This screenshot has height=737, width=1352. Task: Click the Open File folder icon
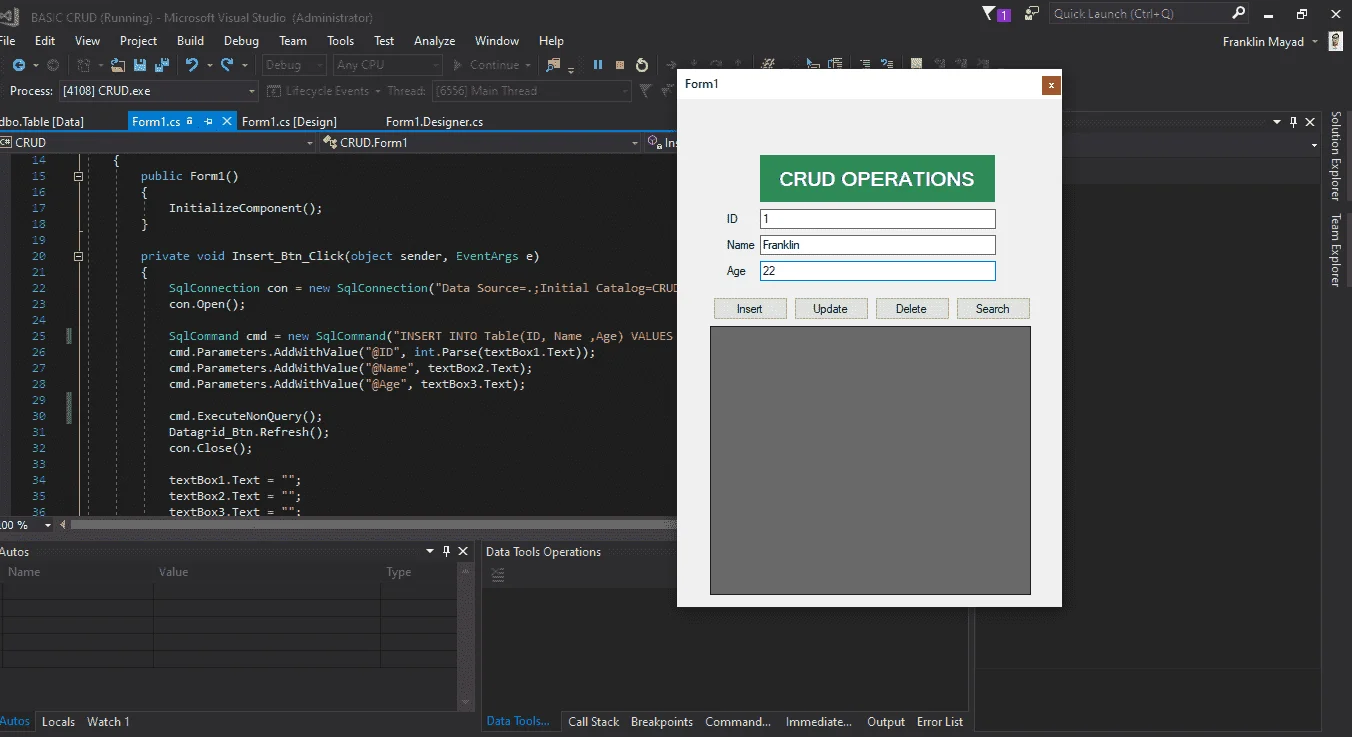pyautogui.click(x=118, y=65)
